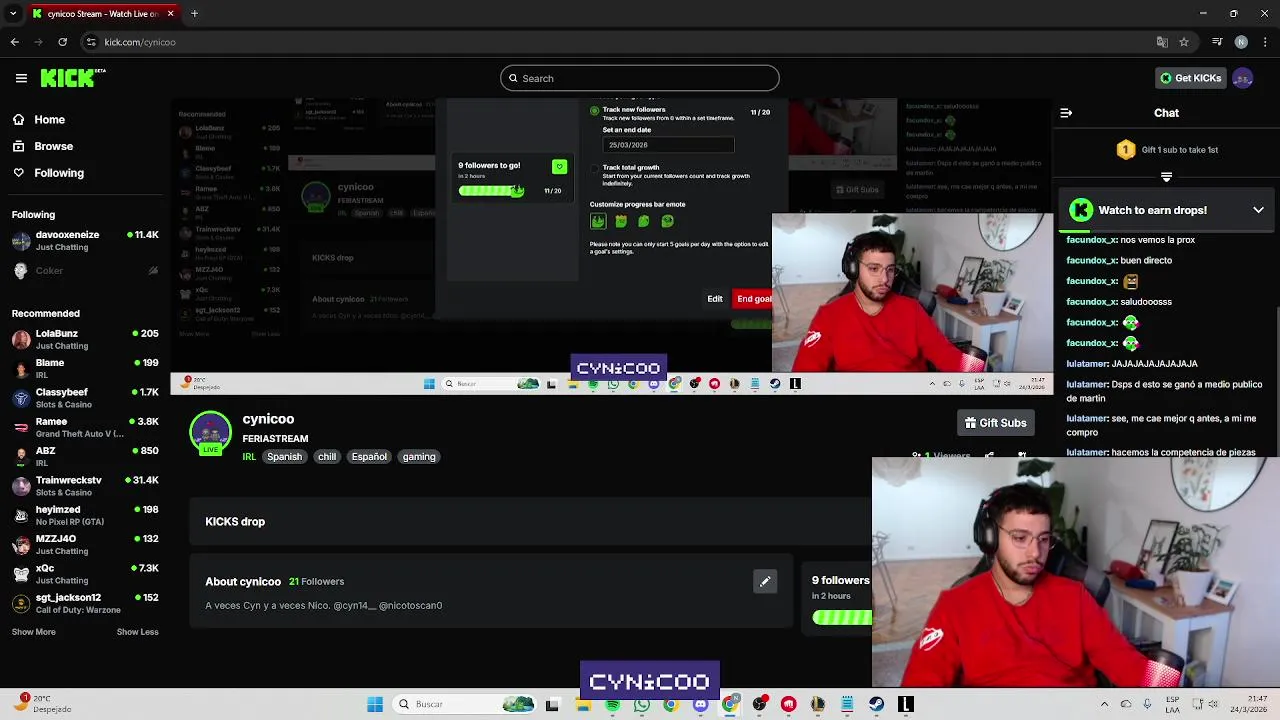Open Spotify from the taskbar

pyautogui.click(x=612, y=704)
